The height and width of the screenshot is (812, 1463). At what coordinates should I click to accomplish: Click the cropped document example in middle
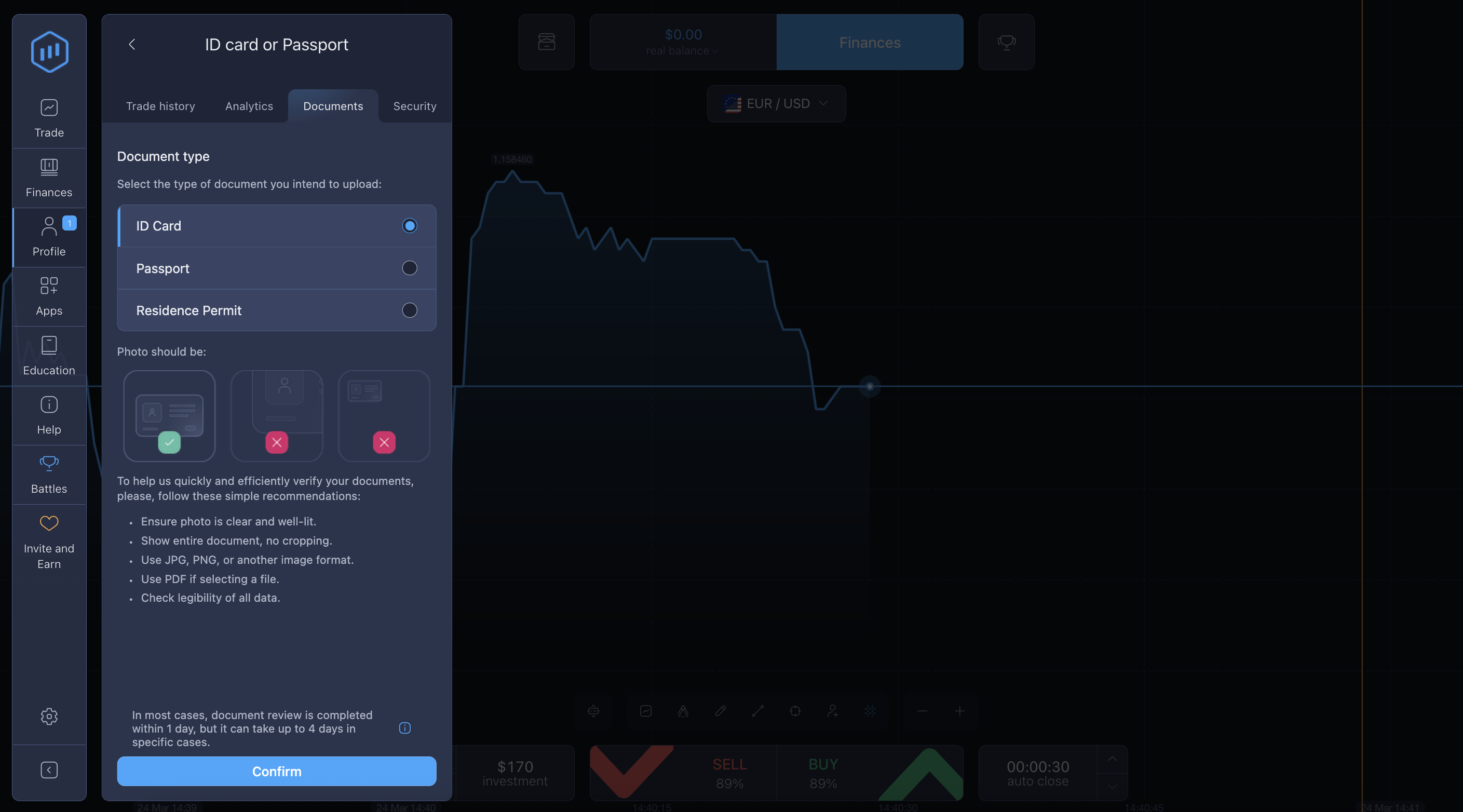277,416
